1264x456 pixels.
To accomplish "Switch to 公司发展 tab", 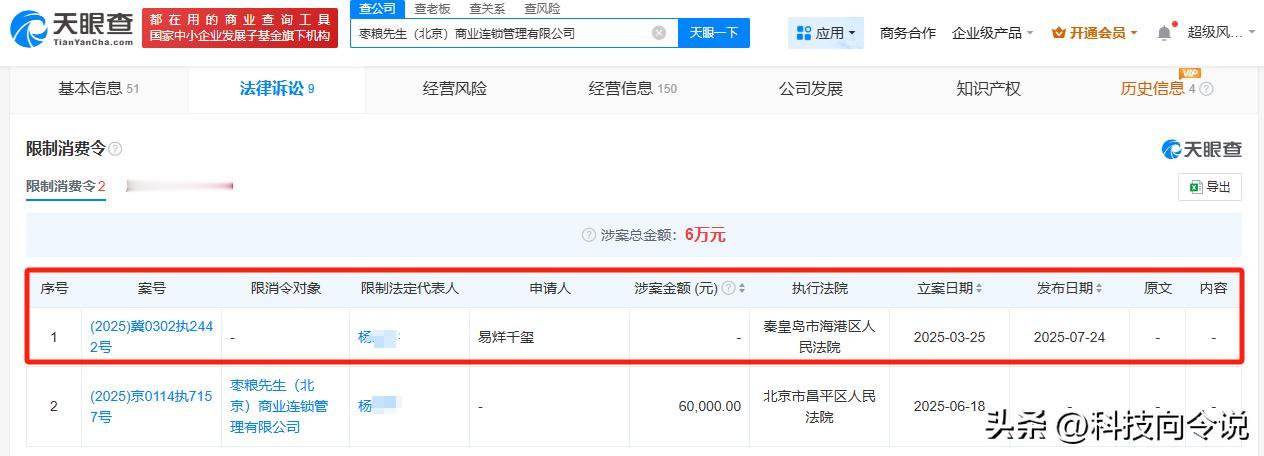I will 811,88.
